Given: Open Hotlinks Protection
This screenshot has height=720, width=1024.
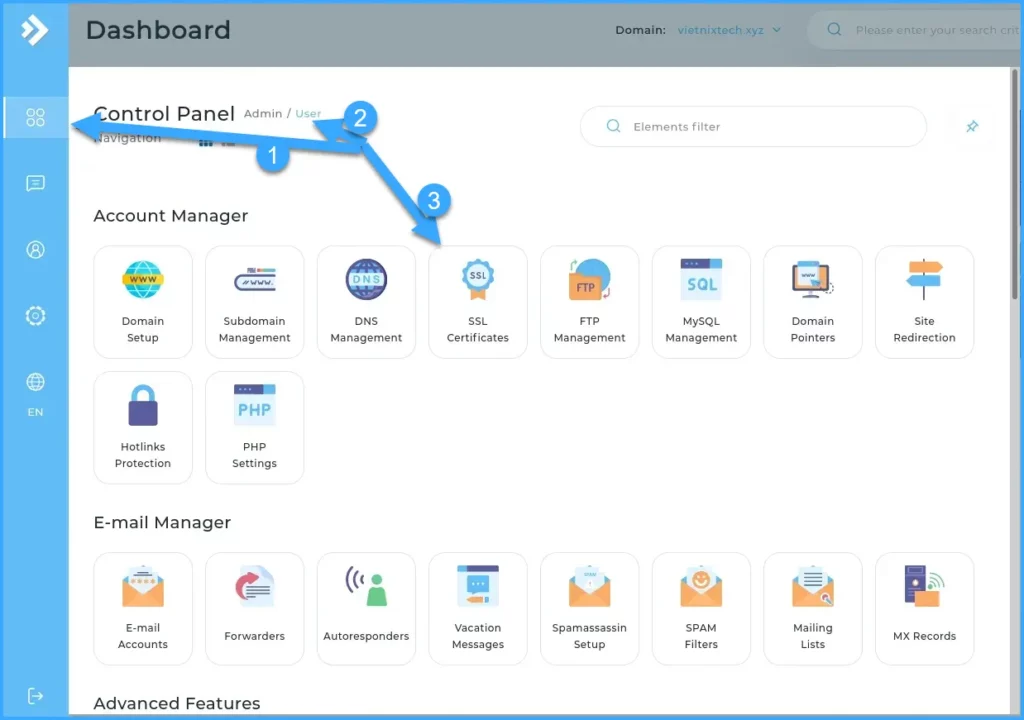Looking at the screenshot, I should pyautogui.click(x=143, y=427).
